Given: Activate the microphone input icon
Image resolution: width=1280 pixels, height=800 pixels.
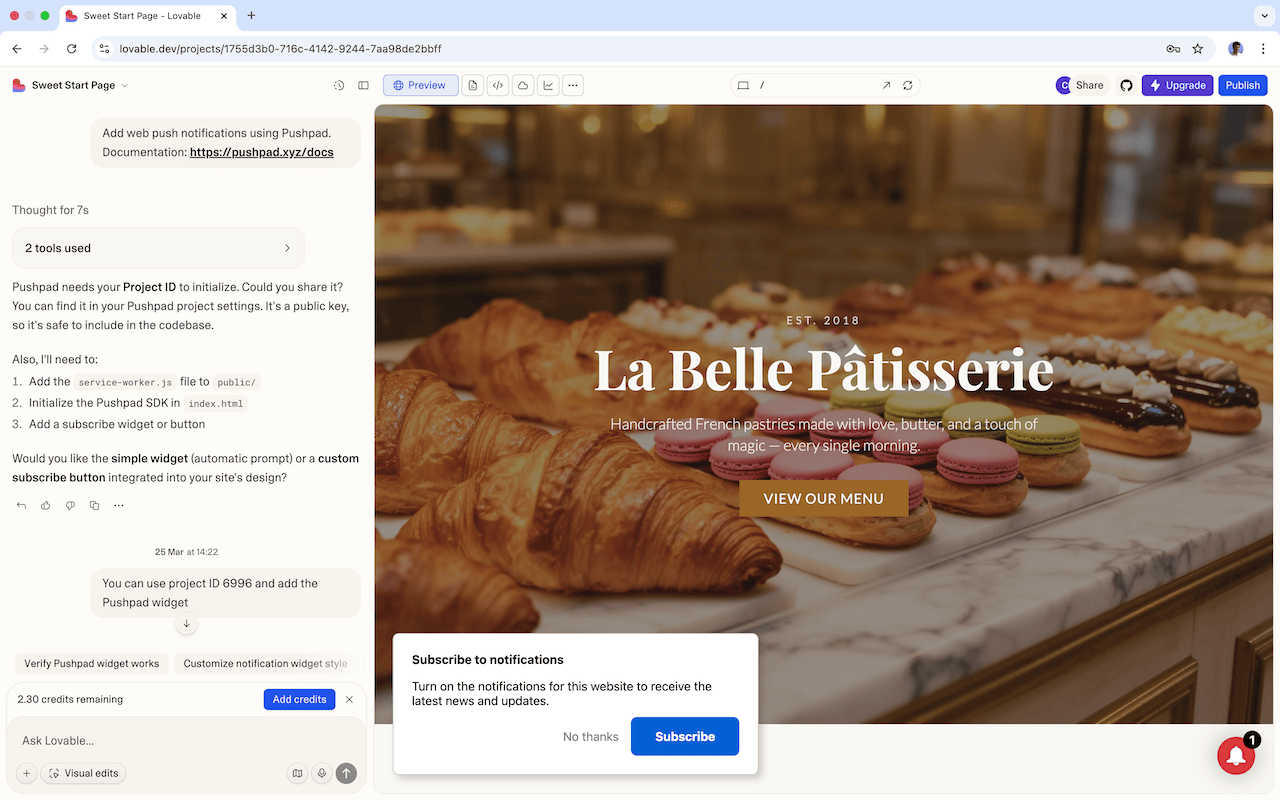Looking at the screenshot, I should pos(321,773).
